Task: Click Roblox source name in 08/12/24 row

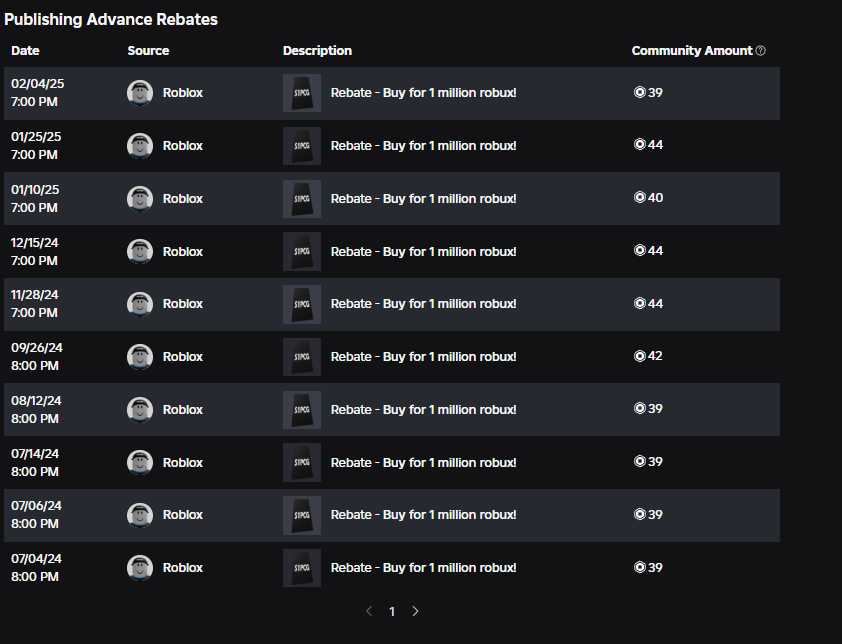Action: point(183,409)
